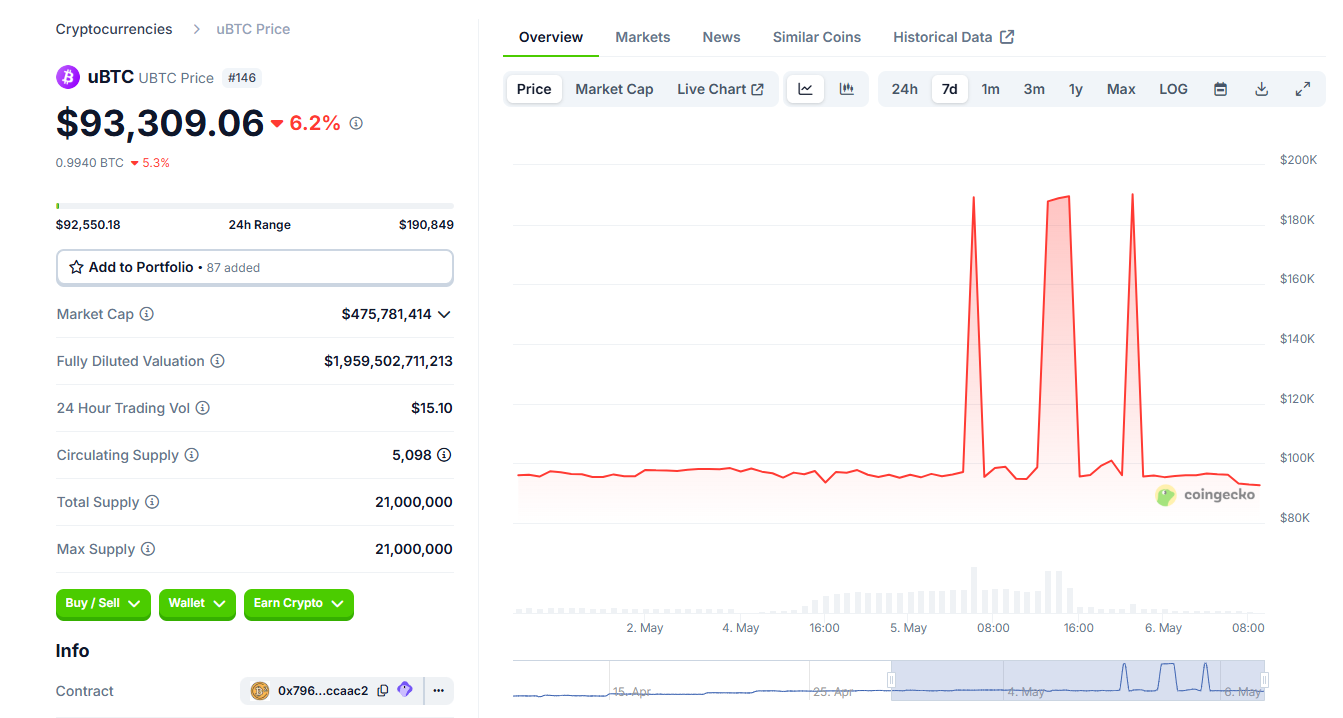The height and width of the screenshot is (718, 1343).
Task: Click Historical Data external link icon
Action: tap(1007, 37)
